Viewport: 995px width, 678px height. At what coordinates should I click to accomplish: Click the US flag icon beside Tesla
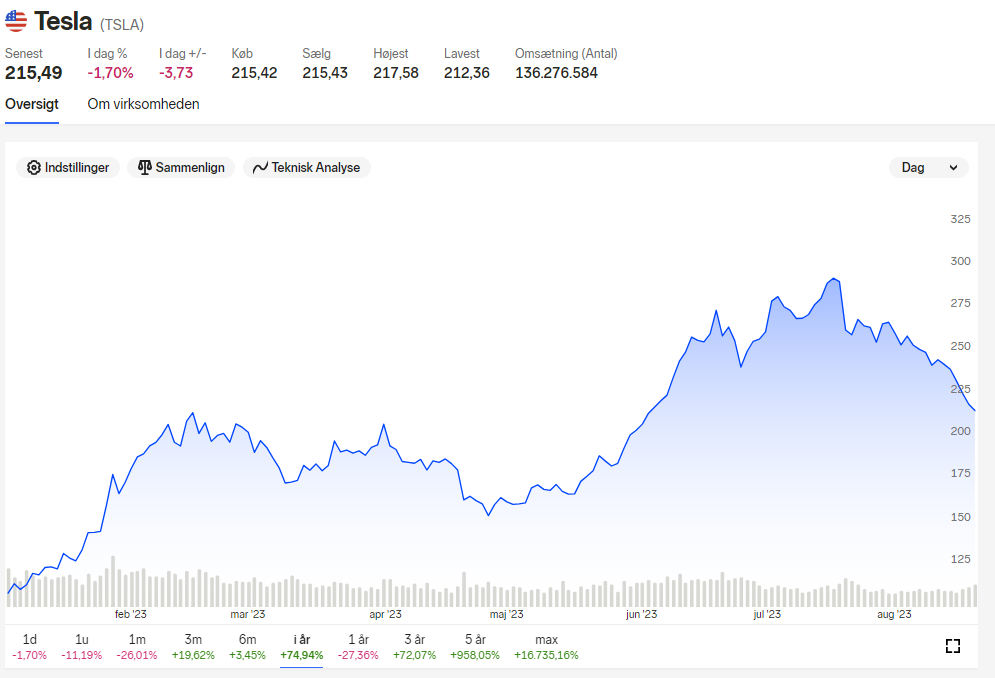16,21
